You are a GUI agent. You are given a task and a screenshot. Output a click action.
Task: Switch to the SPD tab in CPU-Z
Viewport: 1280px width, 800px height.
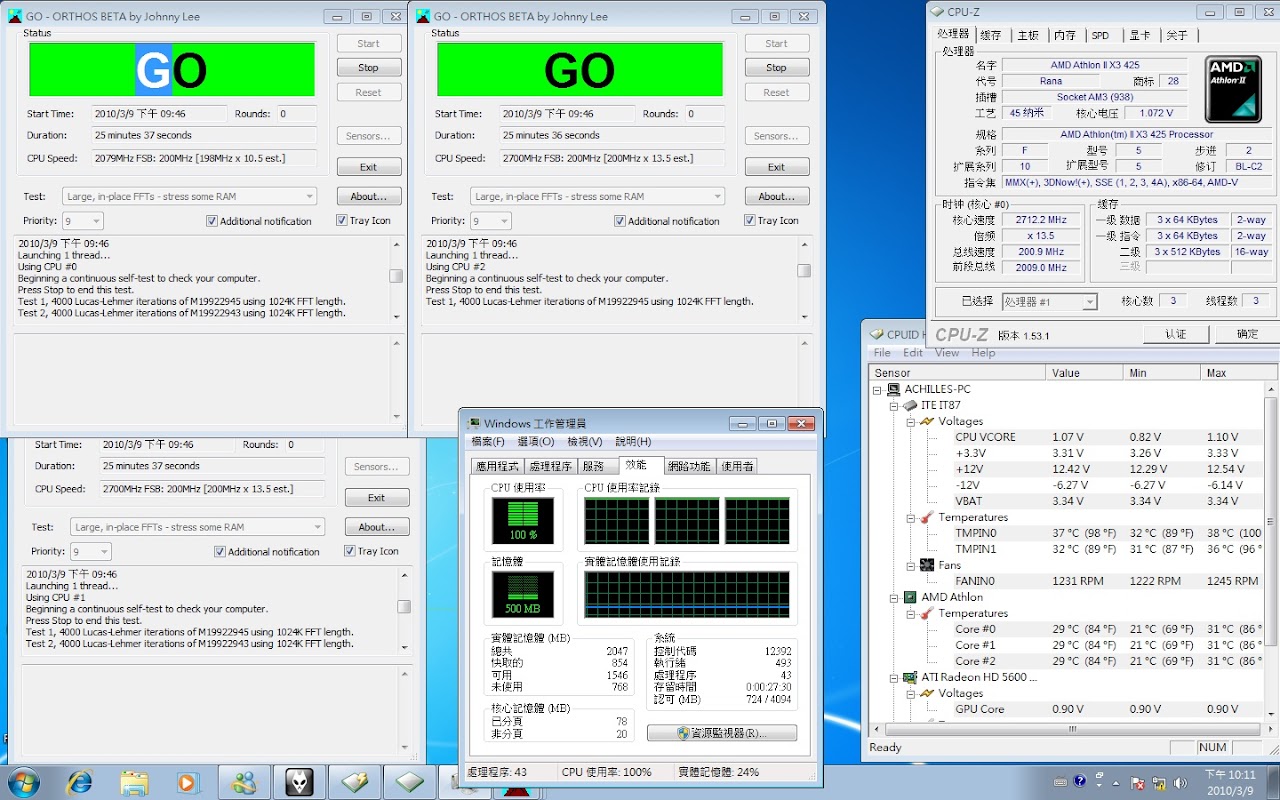(x=1100, y=35)
